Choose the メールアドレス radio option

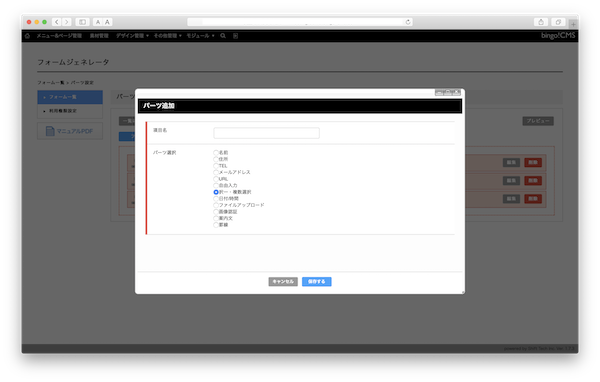pyautogui.click(x=216, y=172)
